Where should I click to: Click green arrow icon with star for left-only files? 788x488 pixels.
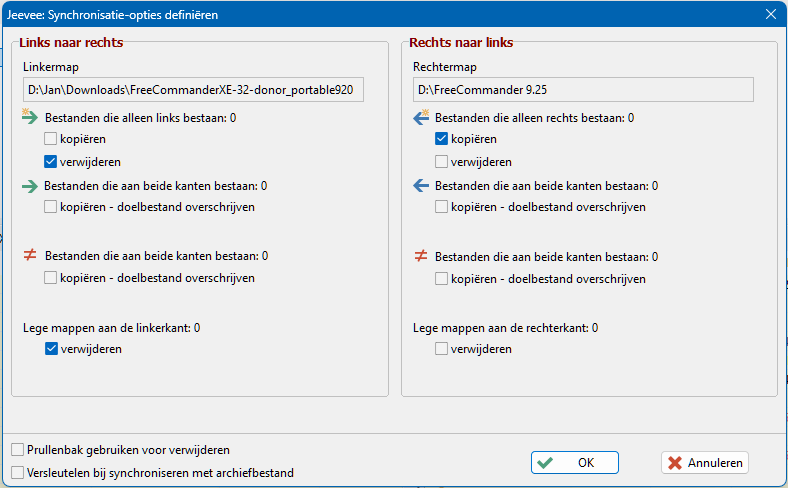(30, 117)
